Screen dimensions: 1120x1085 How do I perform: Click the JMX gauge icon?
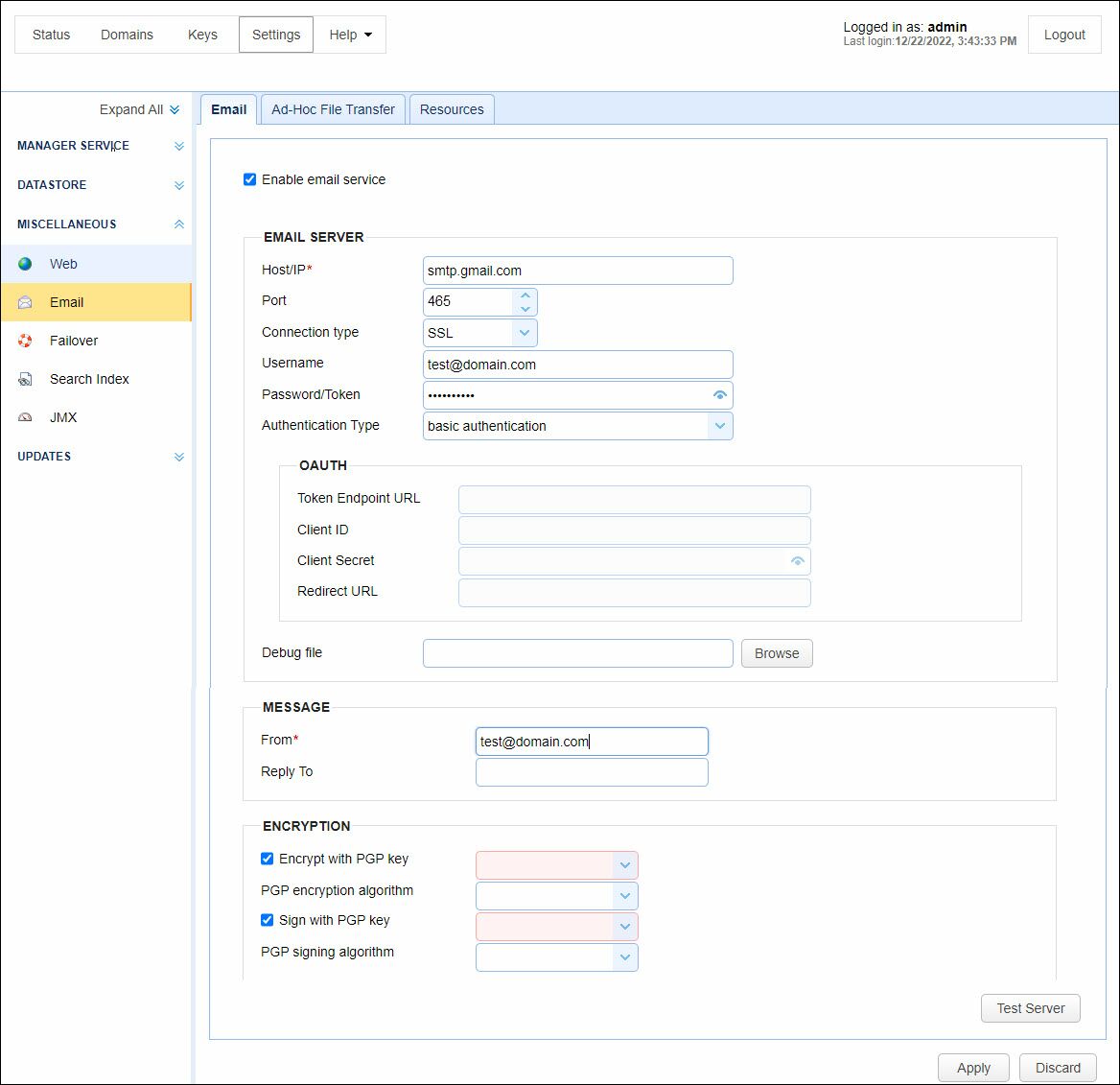pos(25,417)
